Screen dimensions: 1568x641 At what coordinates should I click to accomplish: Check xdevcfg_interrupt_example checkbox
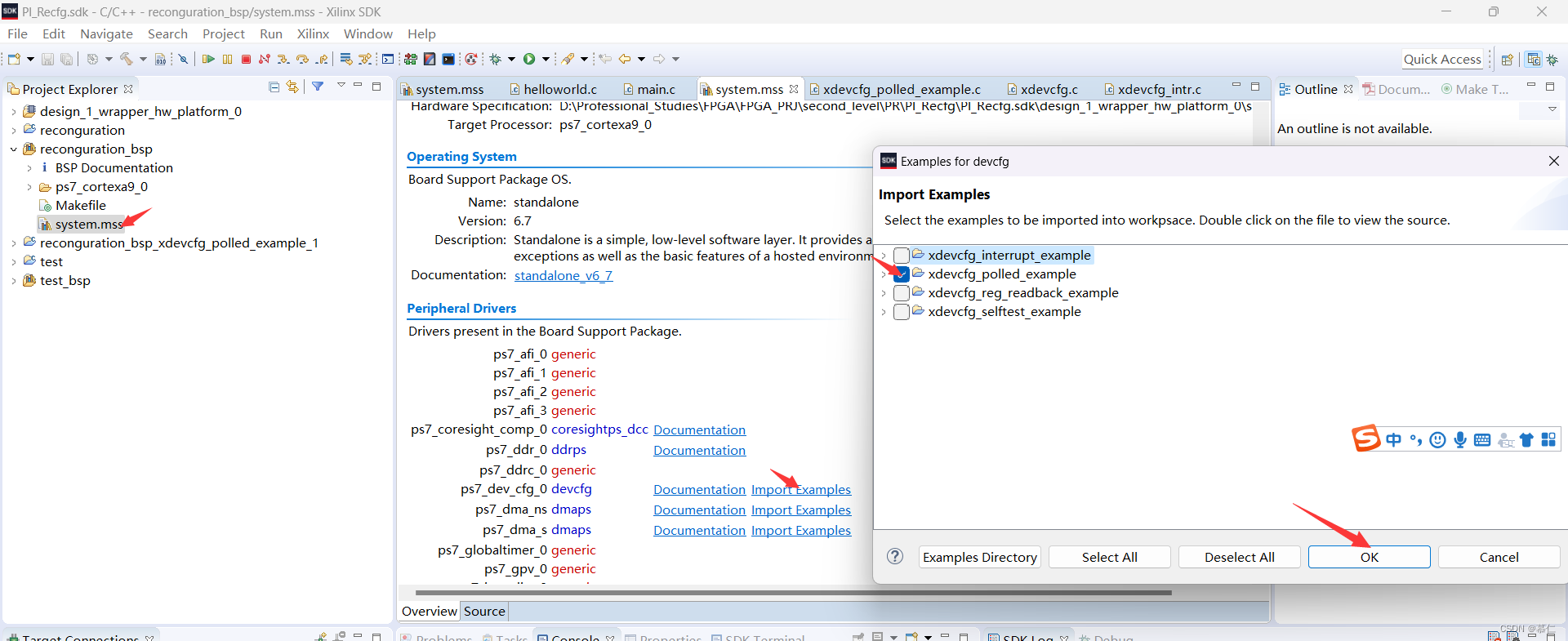(x=902, y=256)
